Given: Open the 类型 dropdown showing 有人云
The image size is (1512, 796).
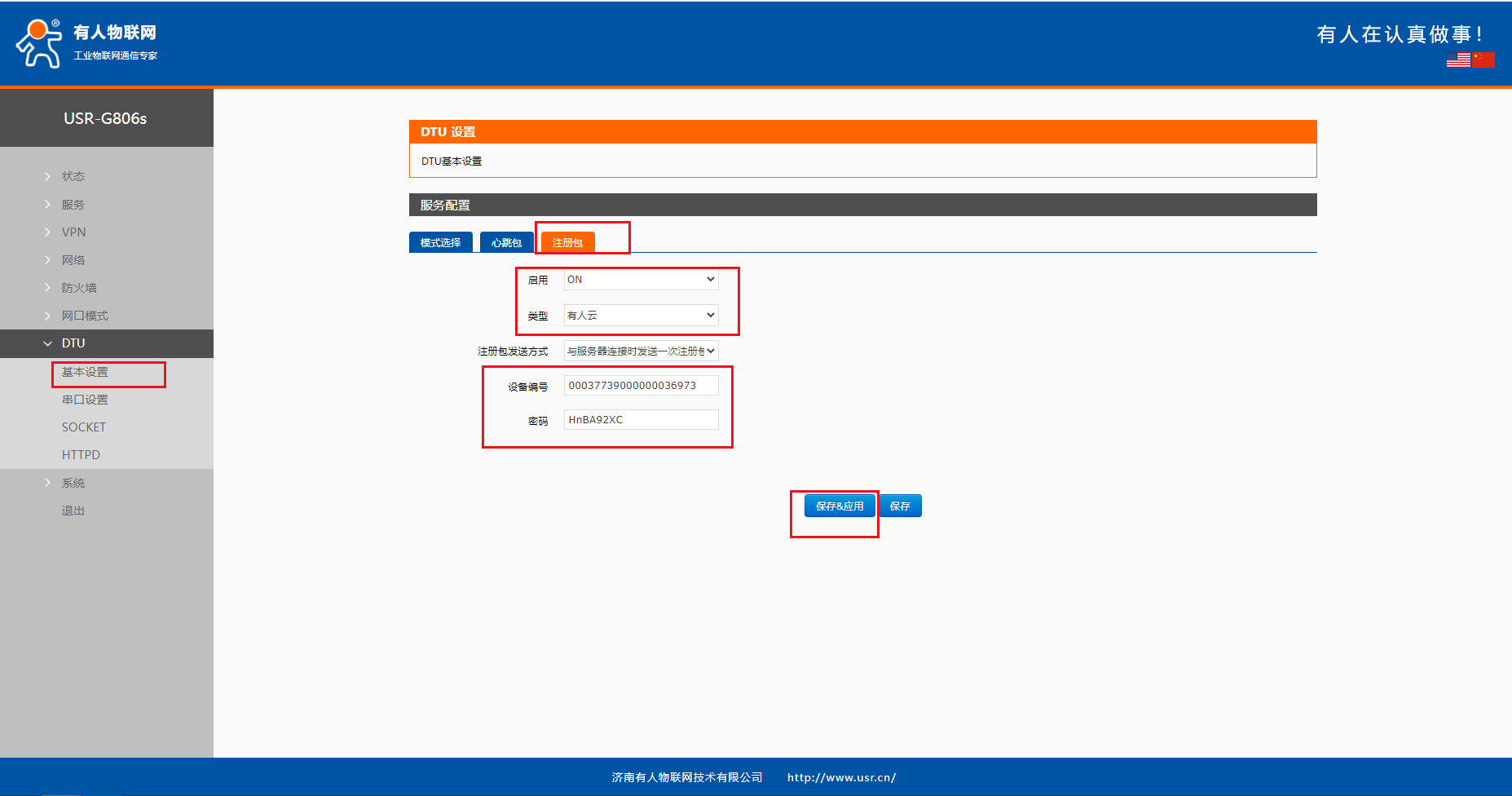Looking at the screenshot, I should tap(641, 316).
